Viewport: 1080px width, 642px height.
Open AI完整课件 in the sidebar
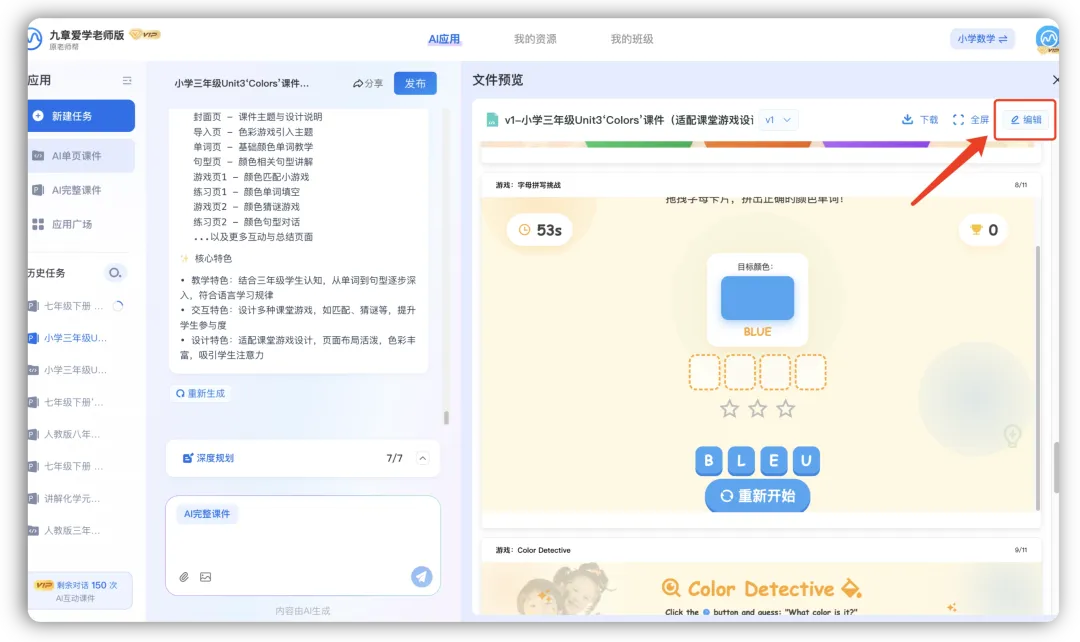(x=81, y=190)
